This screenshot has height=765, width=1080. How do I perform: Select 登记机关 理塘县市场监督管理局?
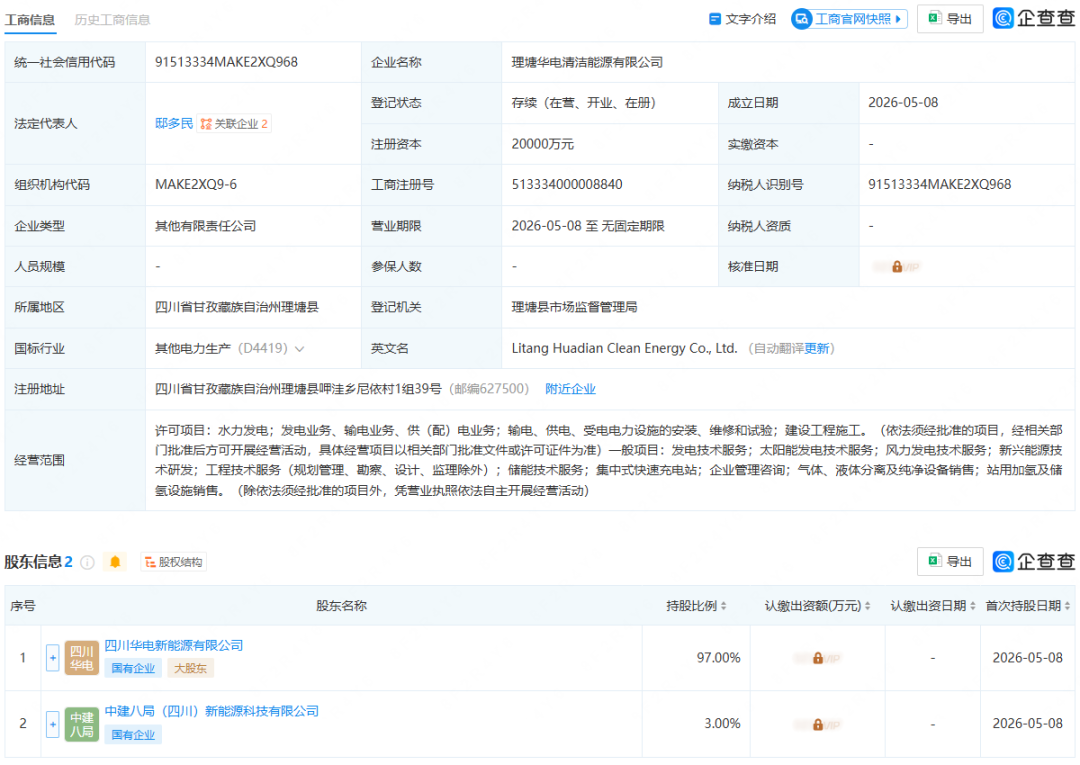574,307
